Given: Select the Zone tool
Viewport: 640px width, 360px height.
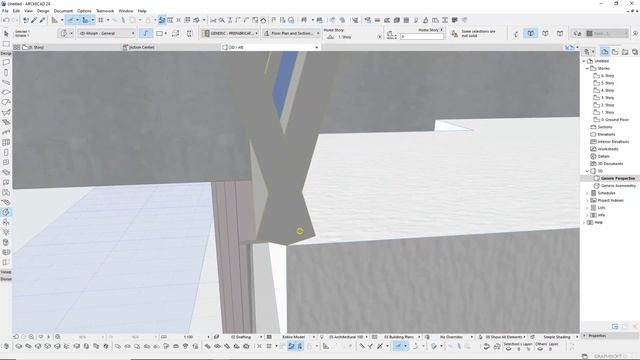Looking at the screenshot, I should coord(6,192).
